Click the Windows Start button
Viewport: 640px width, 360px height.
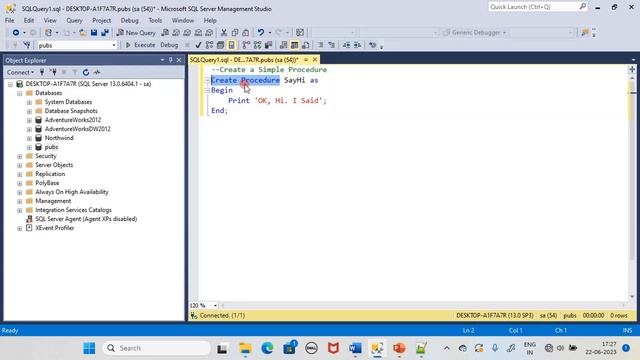pos(89,348)
